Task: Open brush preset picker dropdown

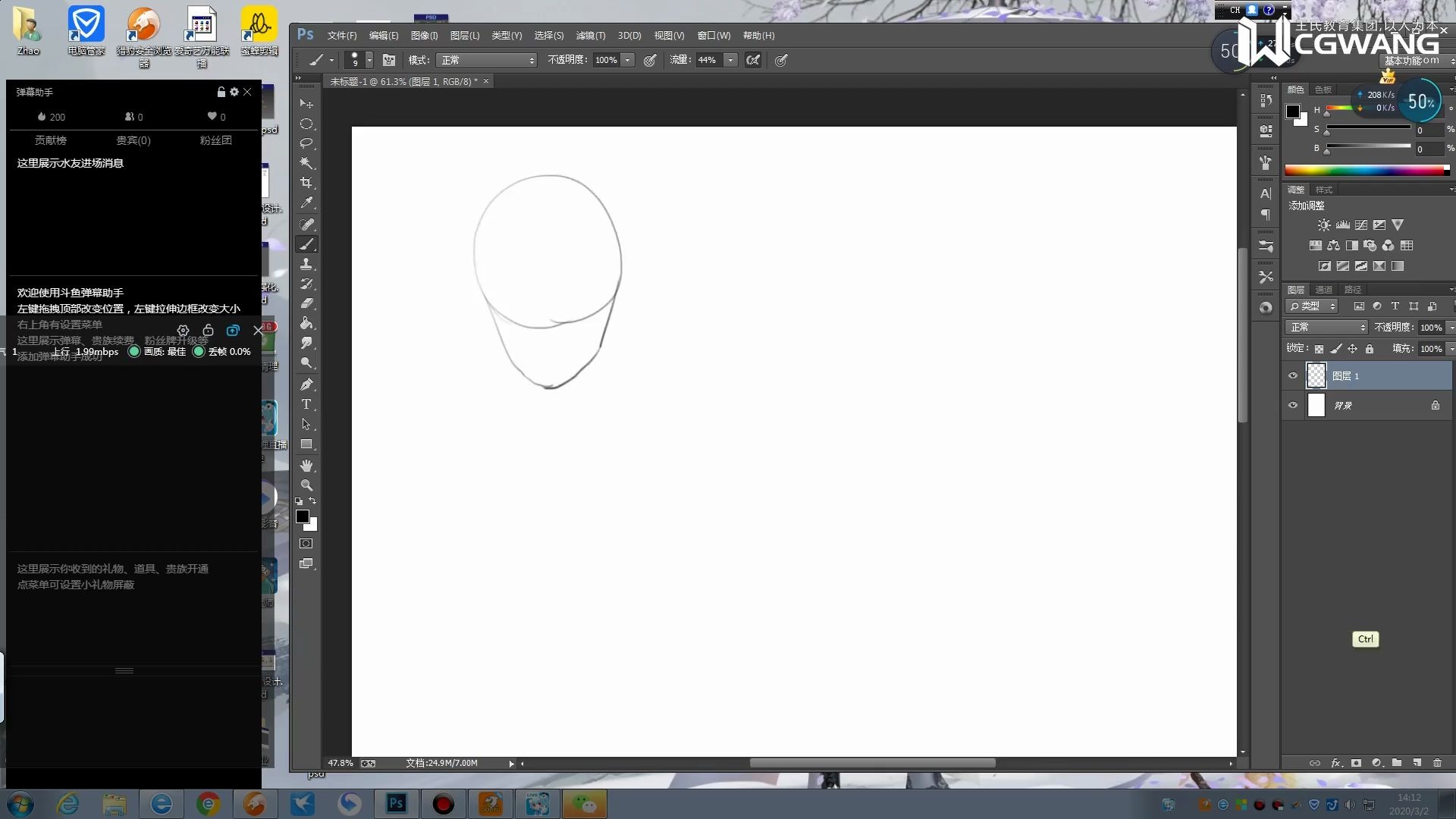Action: pos(369,60)
